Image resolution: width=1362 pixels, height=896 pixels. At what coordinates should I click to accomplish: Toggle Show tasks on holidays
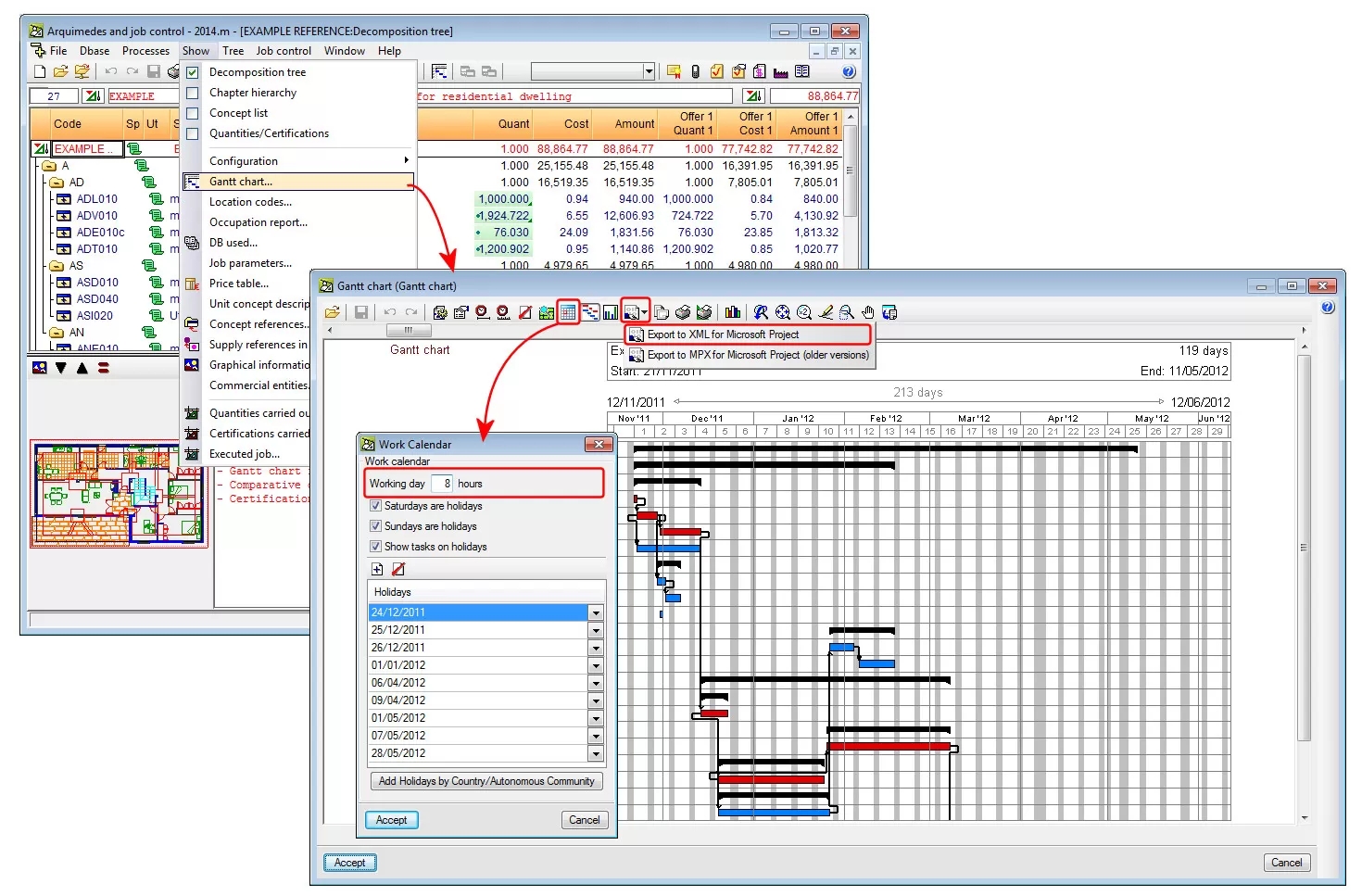coord(376,546)
